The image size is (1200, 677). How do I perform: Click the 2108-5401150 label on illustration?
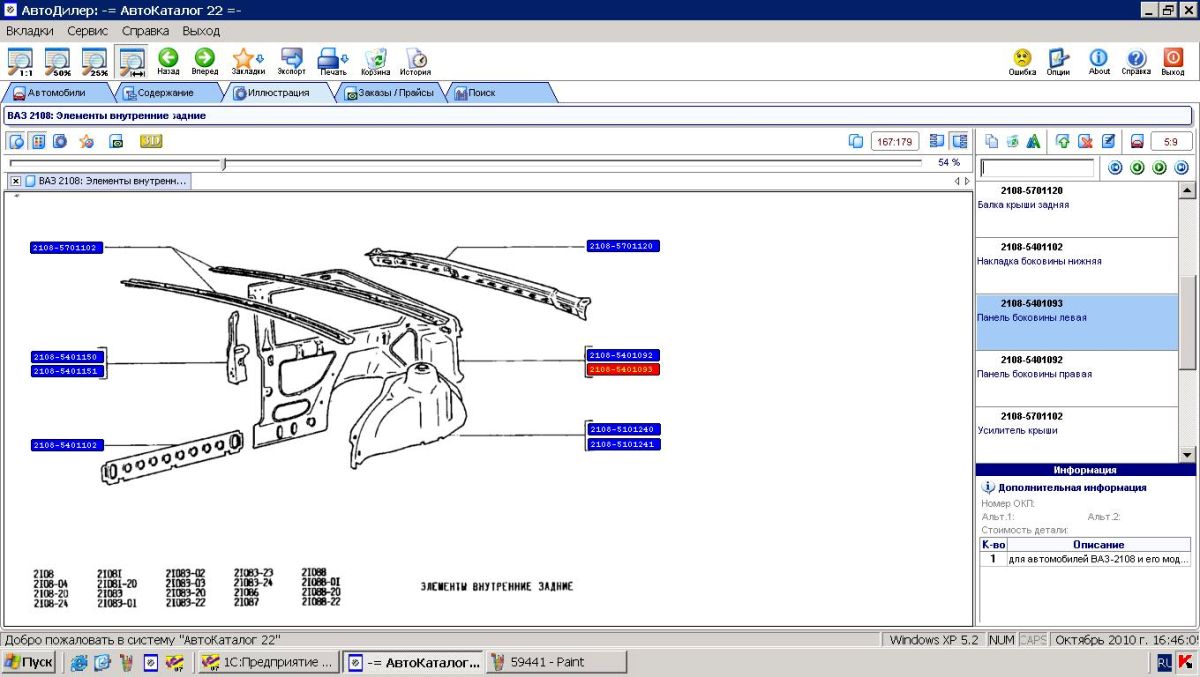(x=67, y=357)
